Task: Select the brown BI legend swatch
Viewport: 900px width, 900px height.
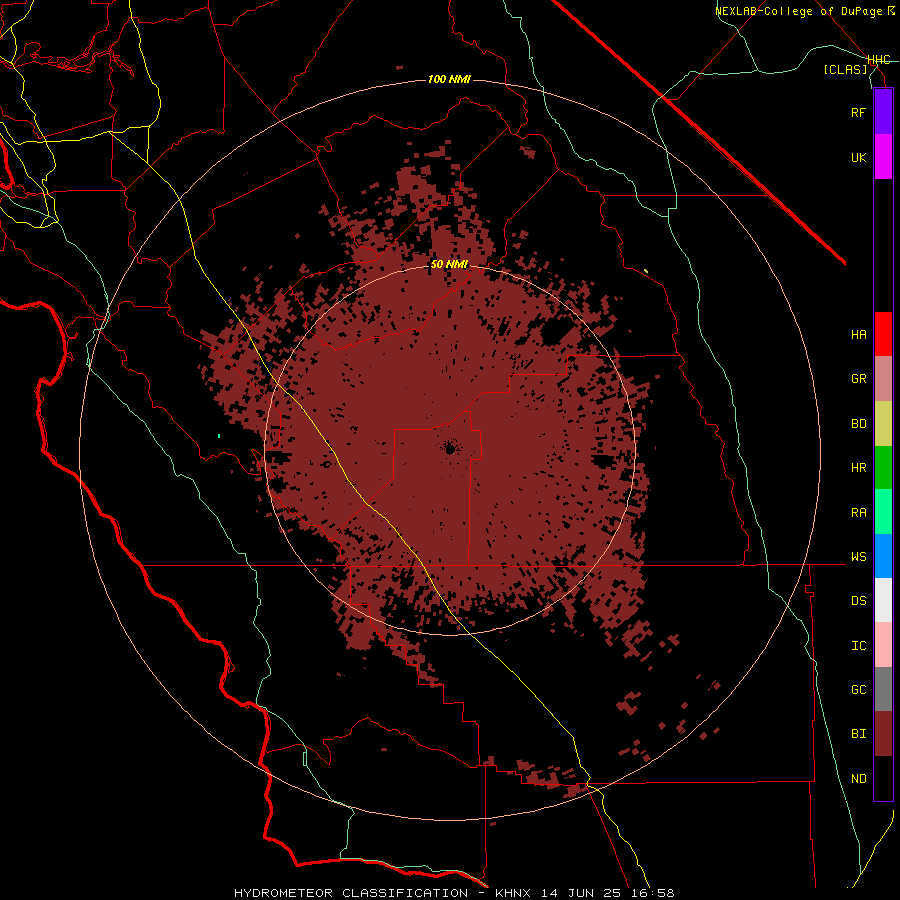Action: (883, 734)
